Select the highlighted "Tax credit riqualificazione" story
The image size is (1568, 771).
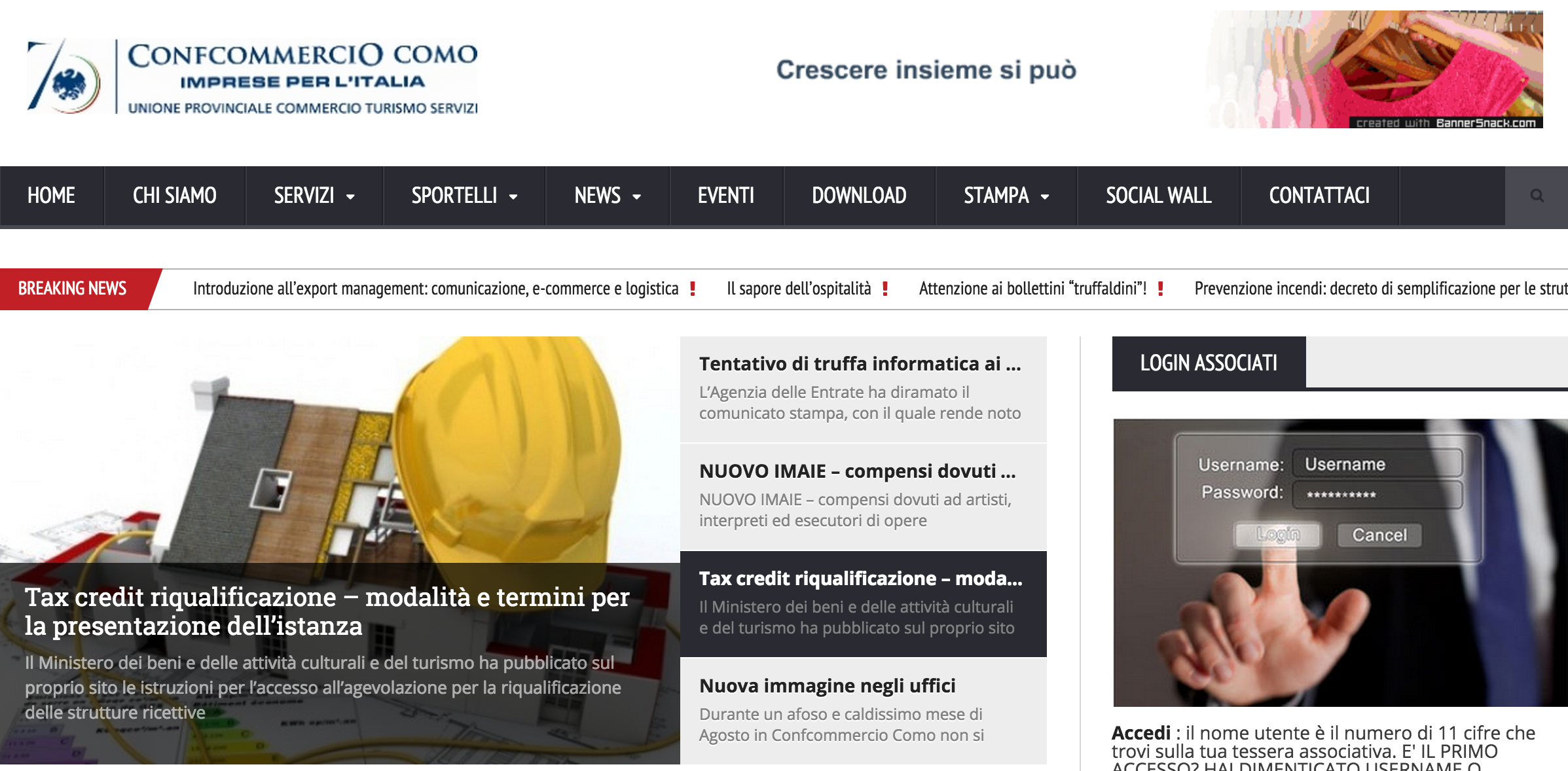click(x=861, y=579)
